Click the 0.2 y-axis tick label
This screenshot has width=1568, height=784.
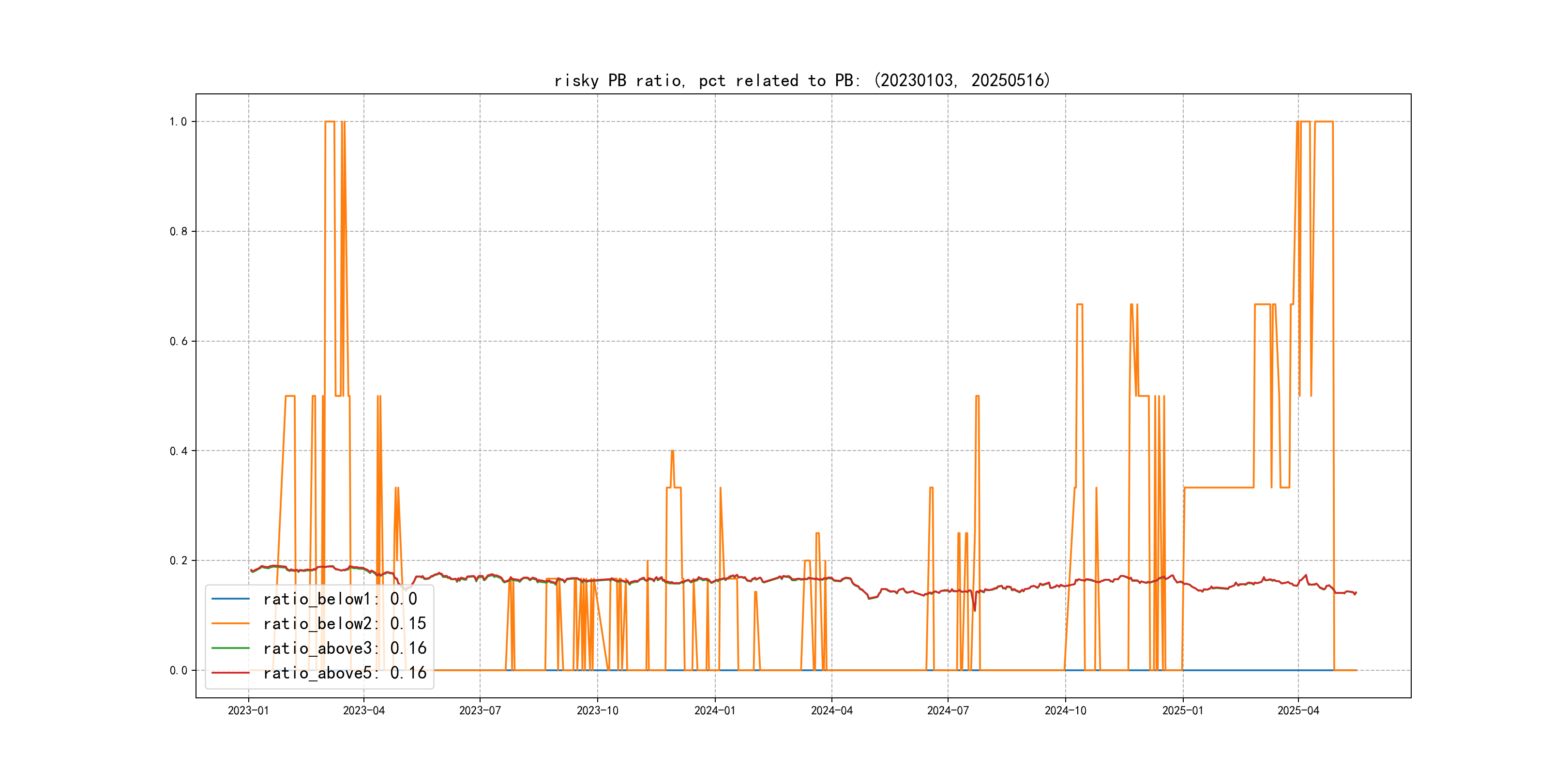tap(178, 560)
